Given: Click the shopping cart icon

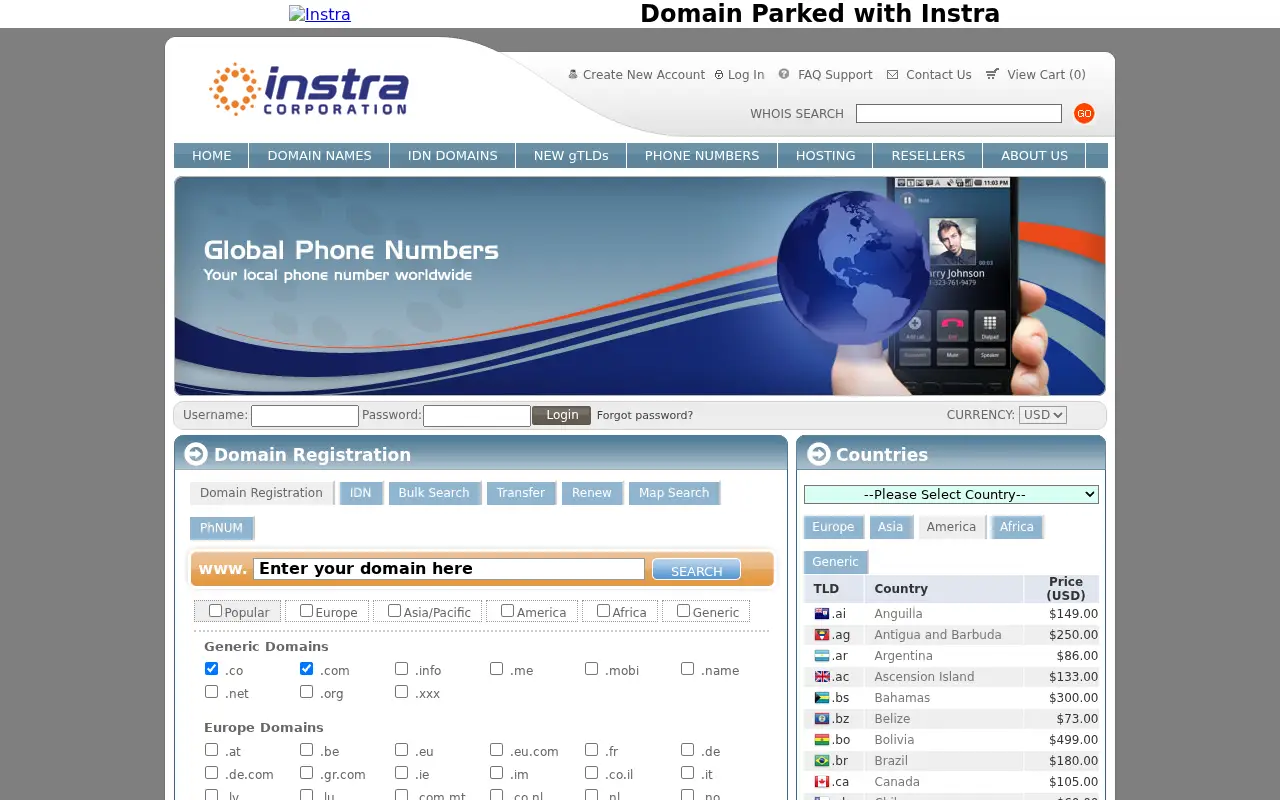Looking at the screenshot, I should click(992, 74).
